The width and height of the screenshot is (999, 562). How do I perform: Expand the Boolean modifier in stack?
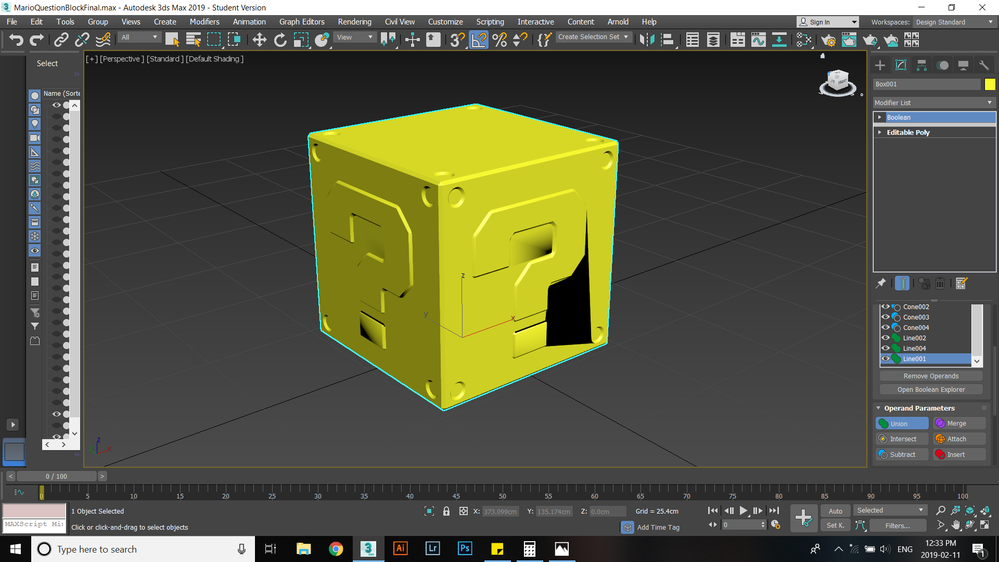point(880,117)
